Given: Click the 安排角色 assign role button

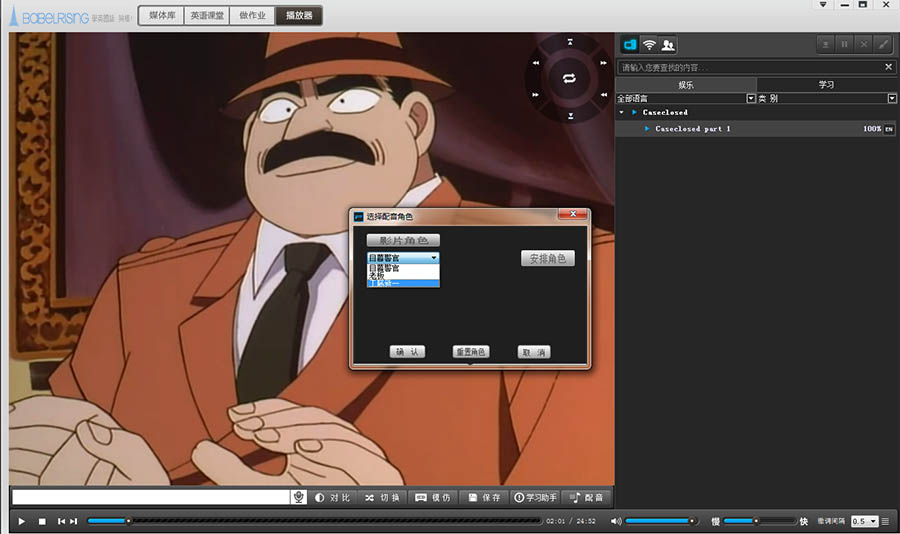Looking at the screenshot, I should coord(548,259).
